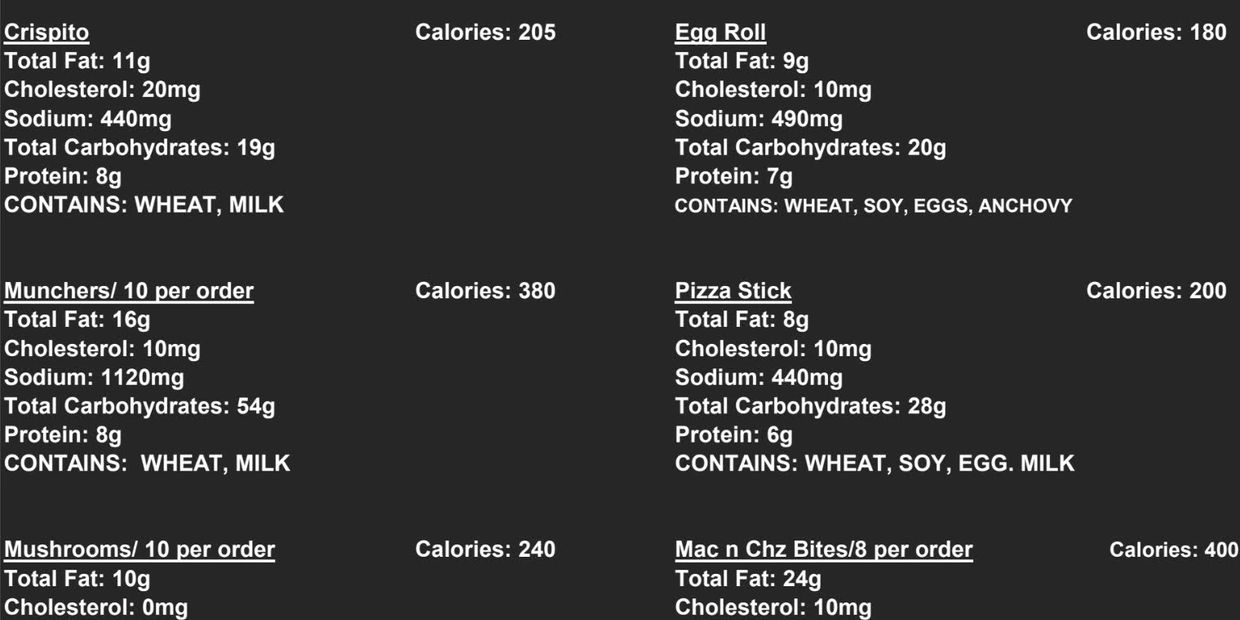Click Munchers' Calories: 380 label
Image resolution: width=1240 pixels, height=620 pixels.
pos(485,292)
